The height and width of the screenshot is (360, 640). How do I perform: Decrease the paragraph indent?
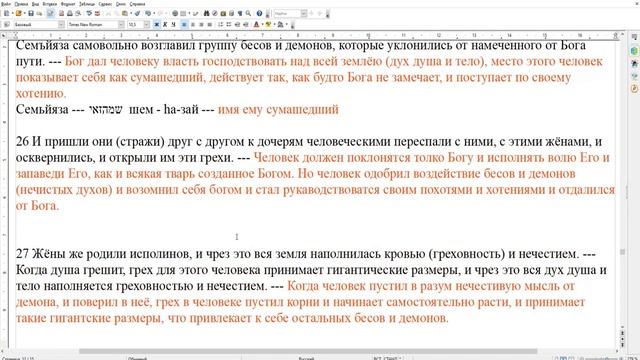[237, 24]
